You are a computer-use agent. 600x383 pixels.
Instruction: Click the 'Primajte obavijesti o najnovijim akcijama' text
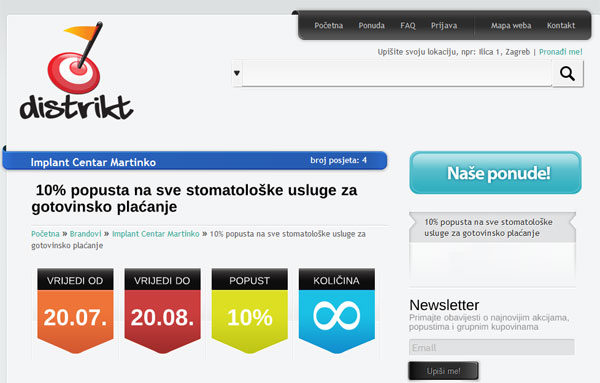(x=489, y=322)
